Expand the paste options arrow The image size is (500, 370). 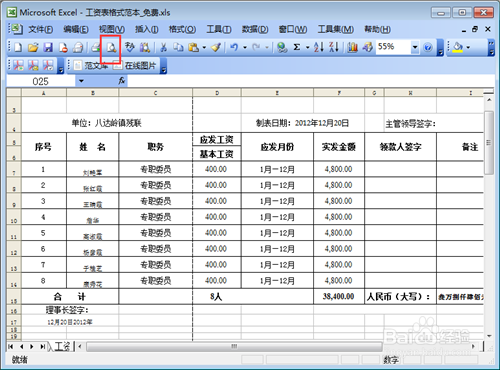[204, 48]
